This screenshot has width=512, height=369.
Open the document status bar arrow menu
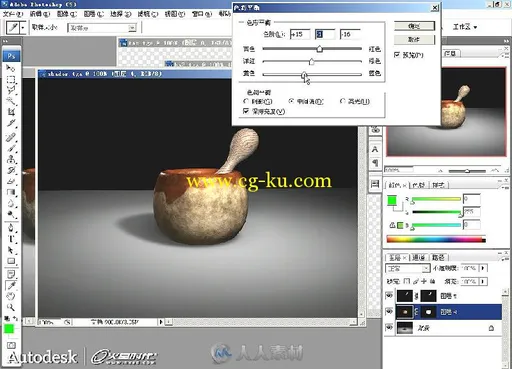click(x=161, y=322)
